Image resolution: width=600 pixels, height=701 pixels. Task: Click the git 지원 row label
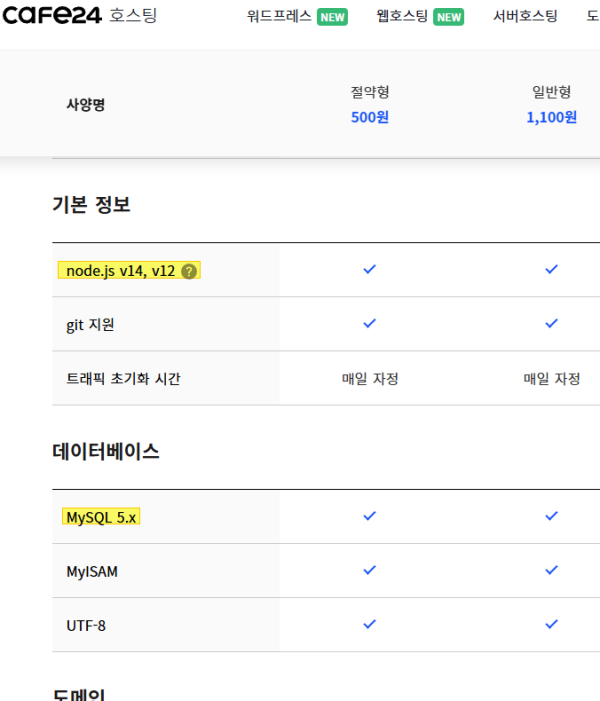click(97, 324)
